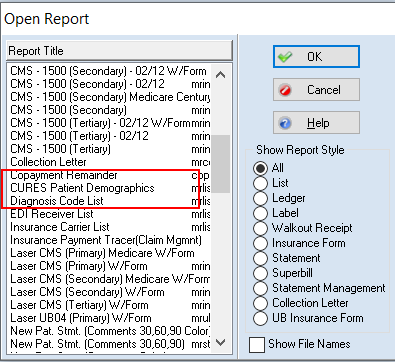Select CMS - 1500 (Secondary) Medicare Century

click(x=110, y=97)
